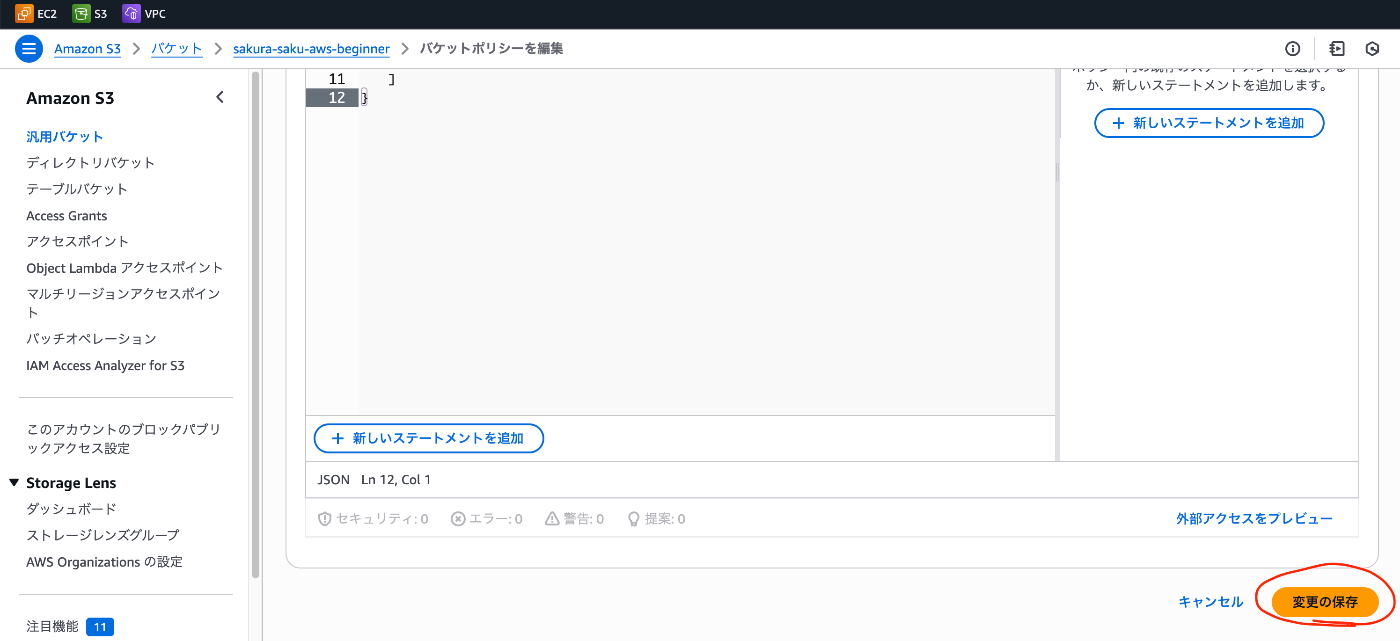Open the S3 service shortcut
Screen dimensions: 1400x641
(90, 14)
